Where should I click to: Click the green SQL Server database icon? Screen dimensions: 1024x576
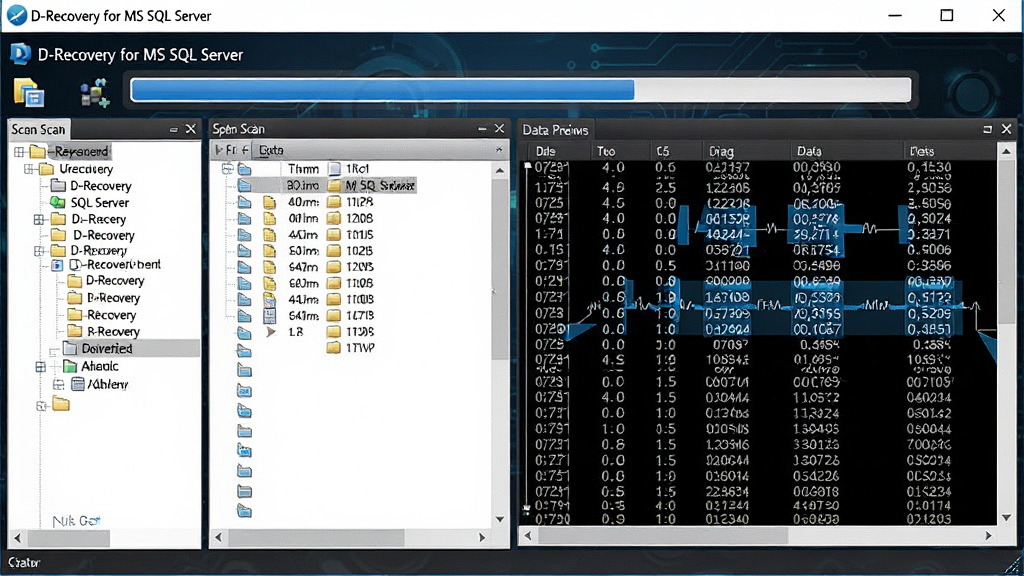[x=58, y=202]
